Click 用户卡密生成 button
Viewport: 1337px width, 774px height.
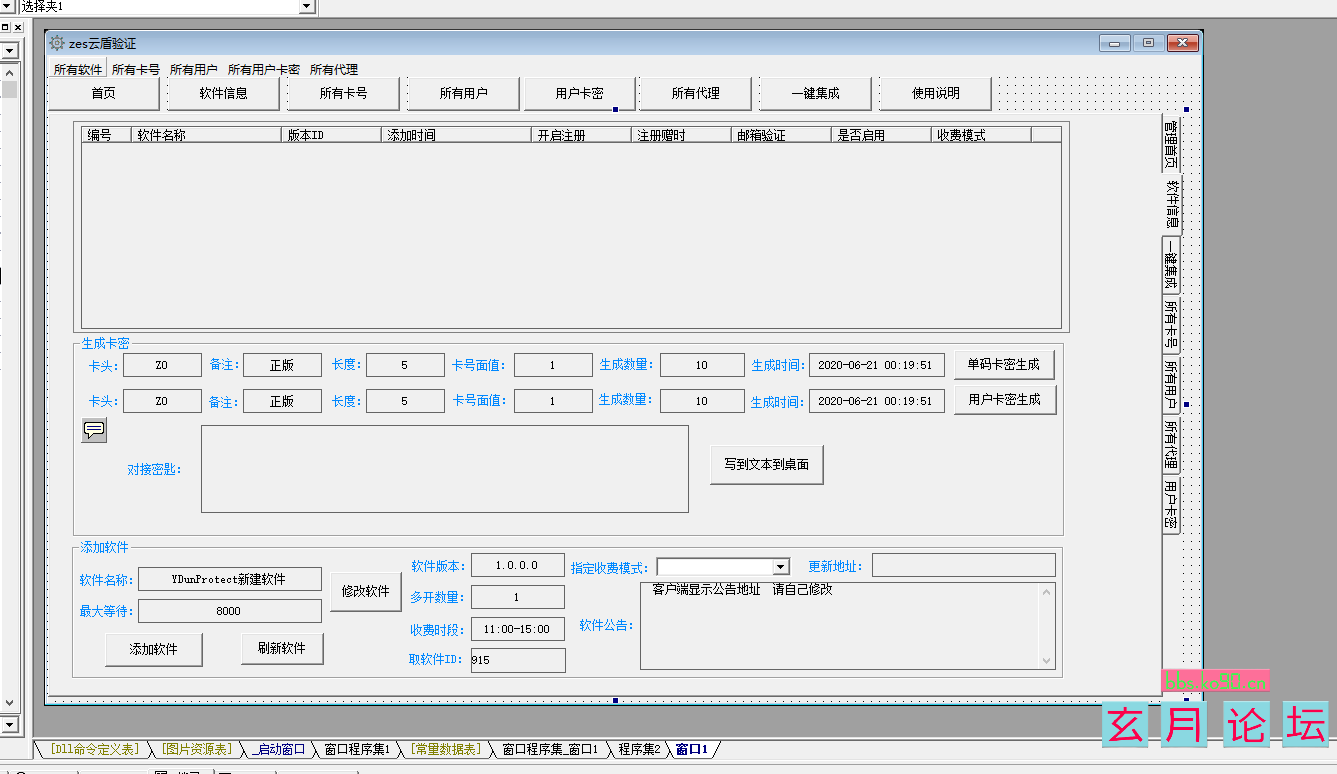click(x=1004, y=399)
